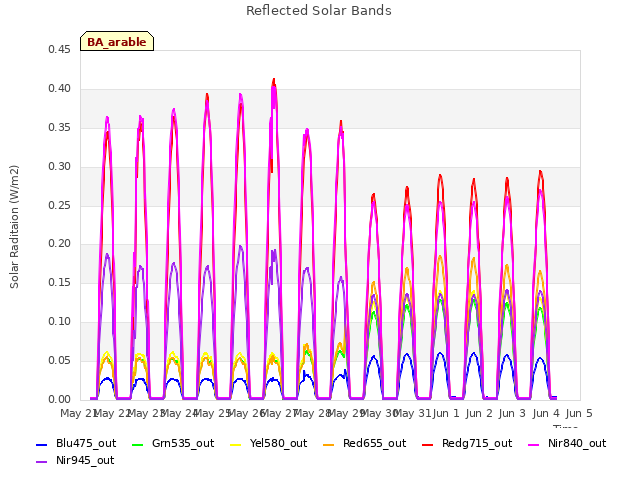Image resolution: width=640 pixels, height=480 pixels.
Task: Click the purple Nir945_out color swatch
Action: click(x=42, y=462)
